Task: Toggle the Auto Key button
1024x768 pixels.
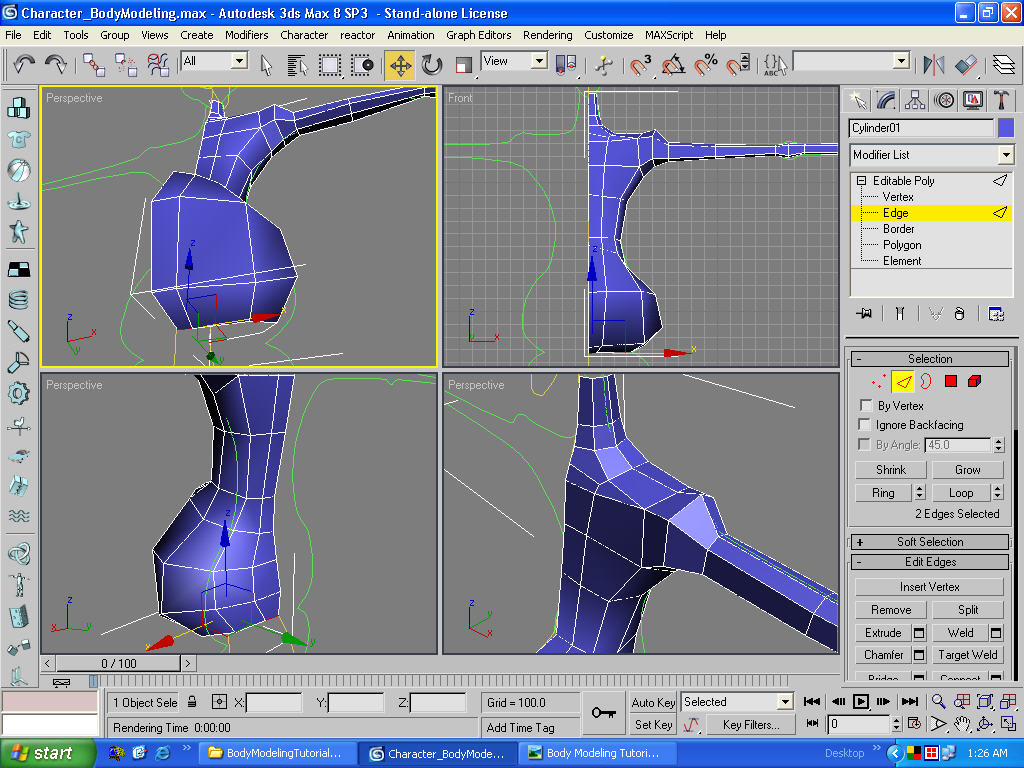Action: tap(653, 702)
